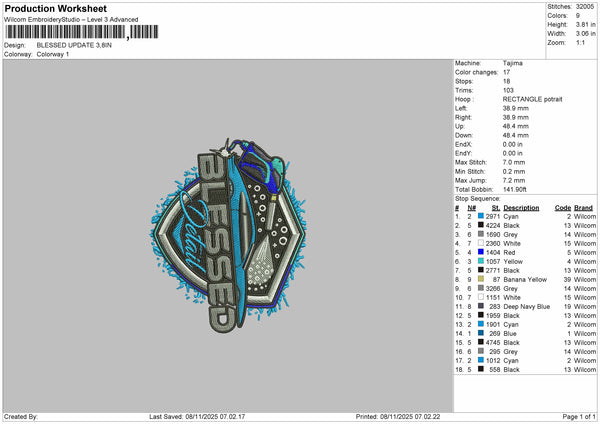Click the code 39 in the Banana Yellow row
This screenshot has width=600, height=424.
[567, 279]
